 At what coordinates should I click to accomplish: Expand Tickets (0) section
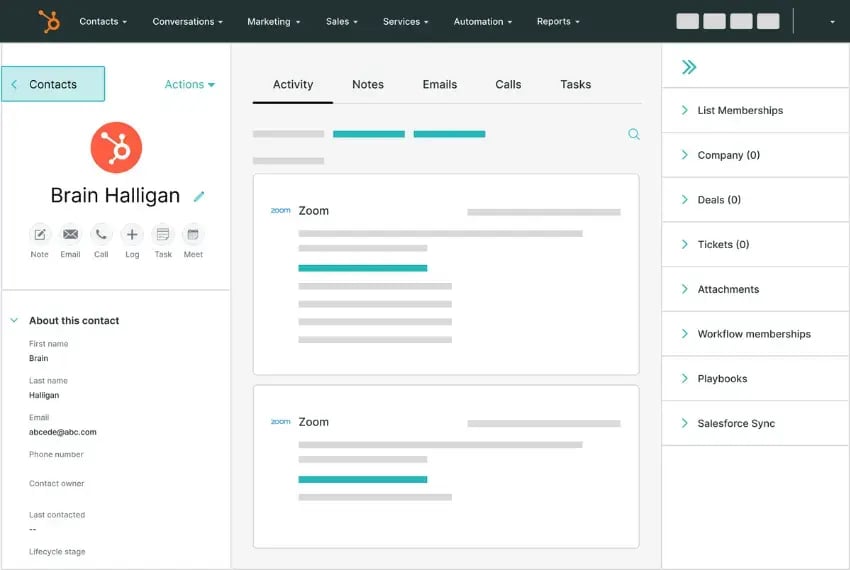[755, 245]
